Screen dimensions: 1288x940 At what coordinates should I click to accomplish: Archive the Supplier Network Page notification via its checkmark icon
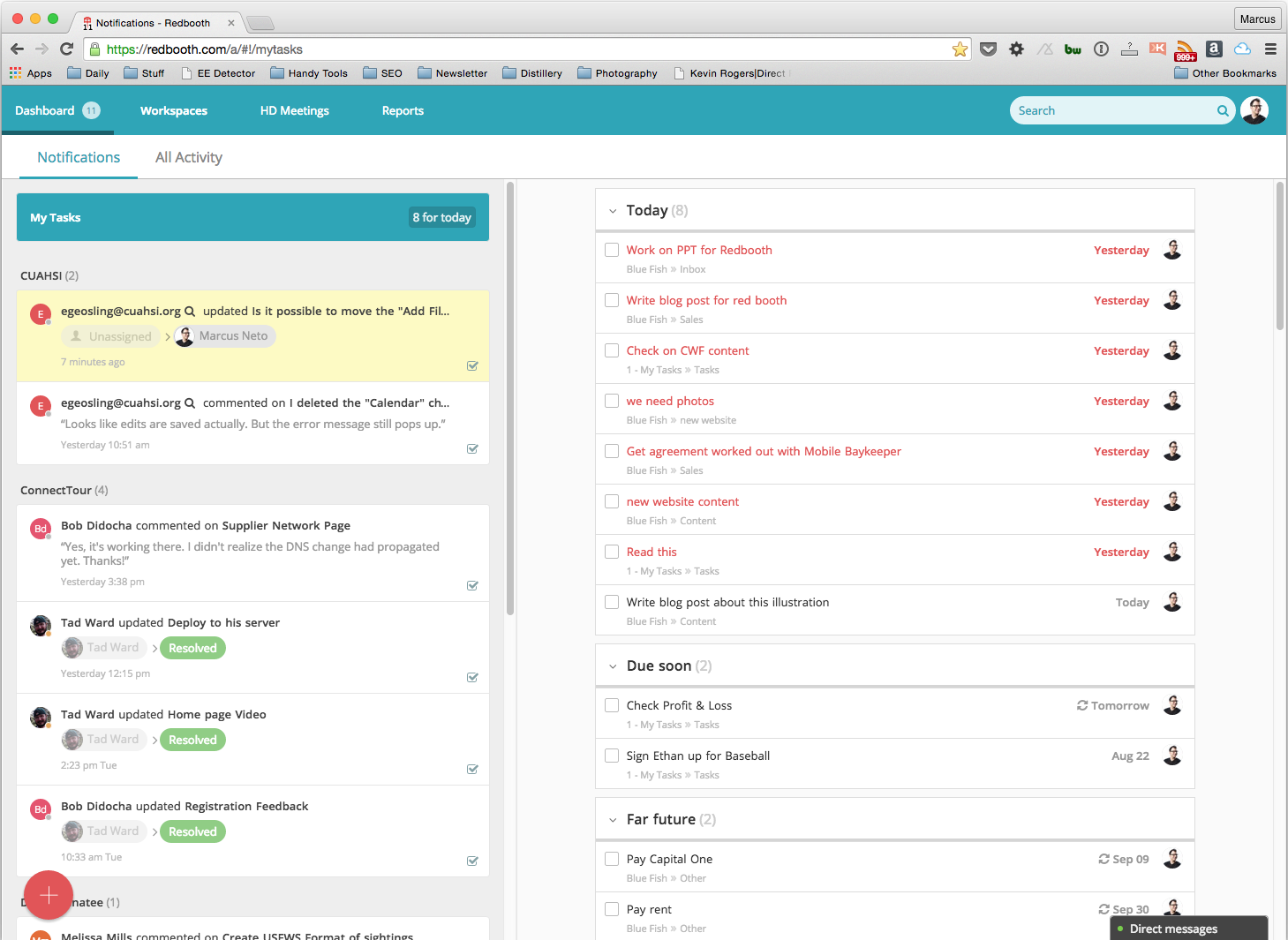coord(472,585)
